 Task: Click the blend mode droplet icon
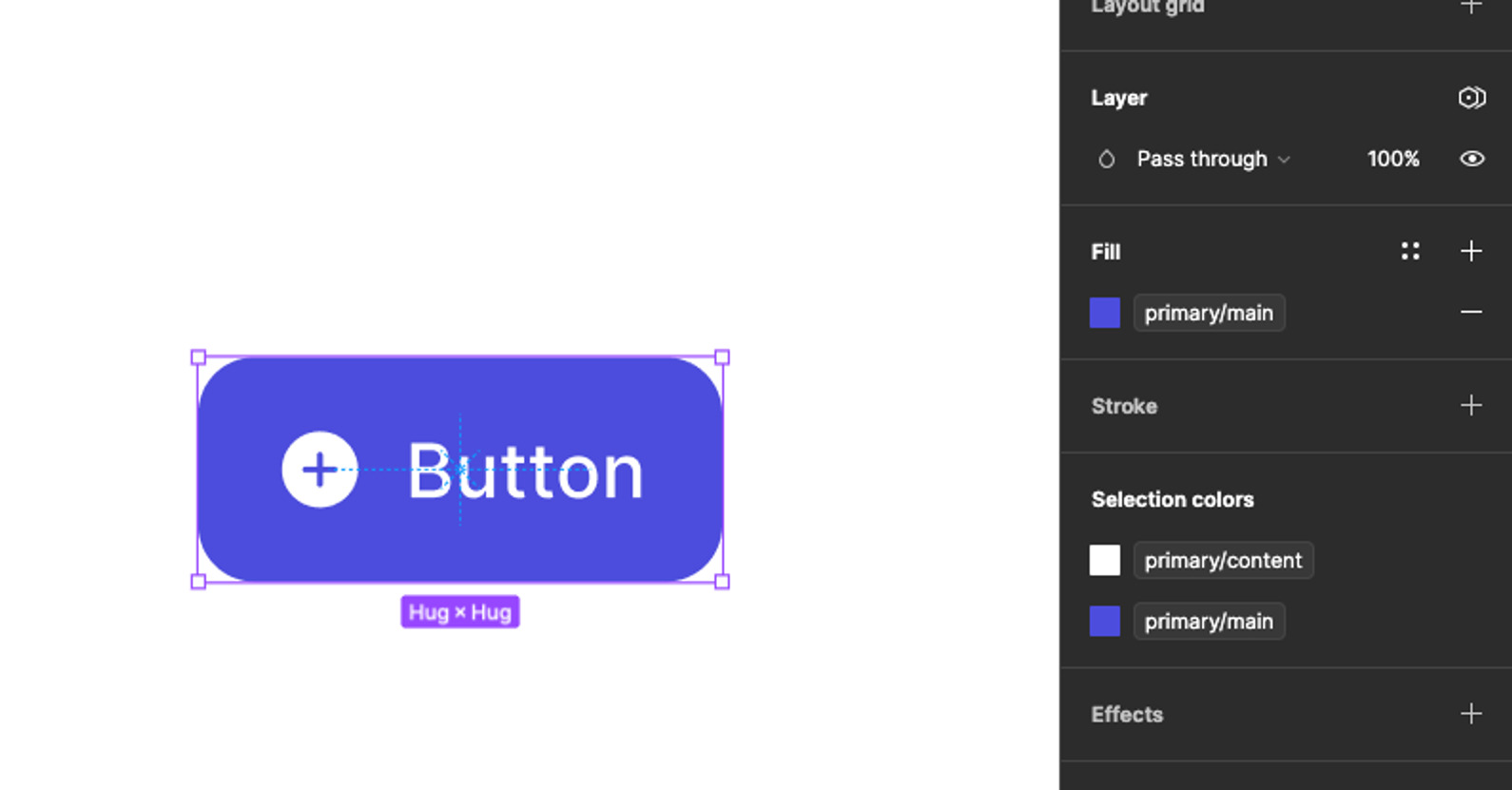[1106, 159]
